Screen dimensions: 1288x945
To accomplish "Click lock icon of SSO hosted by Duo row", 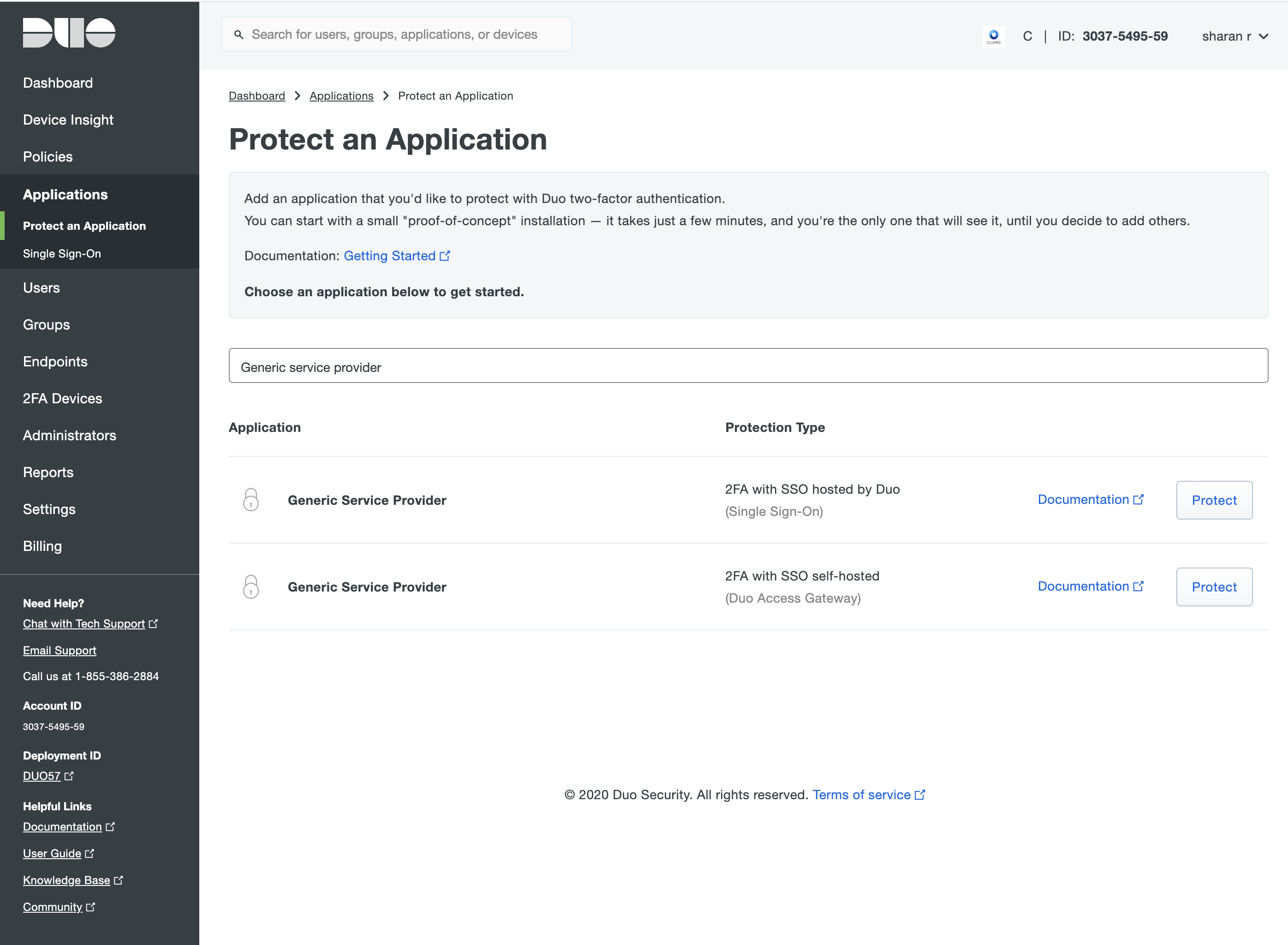I will (250, 499).
